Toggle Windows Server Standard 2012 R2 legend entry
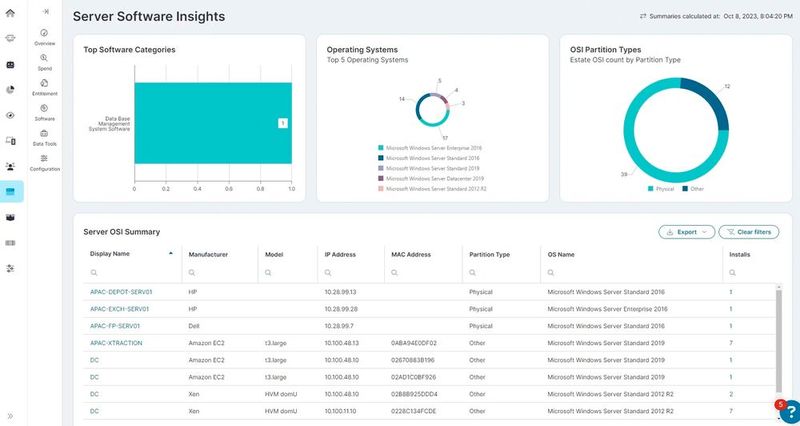 [x=432, y=189]
